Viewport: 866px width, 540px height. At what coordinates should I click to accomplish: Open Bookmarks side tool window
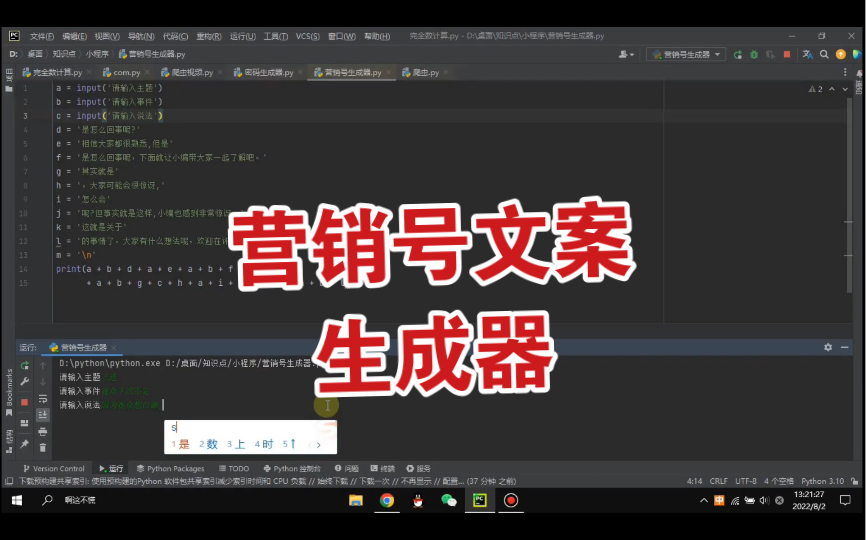click(9, 392)
